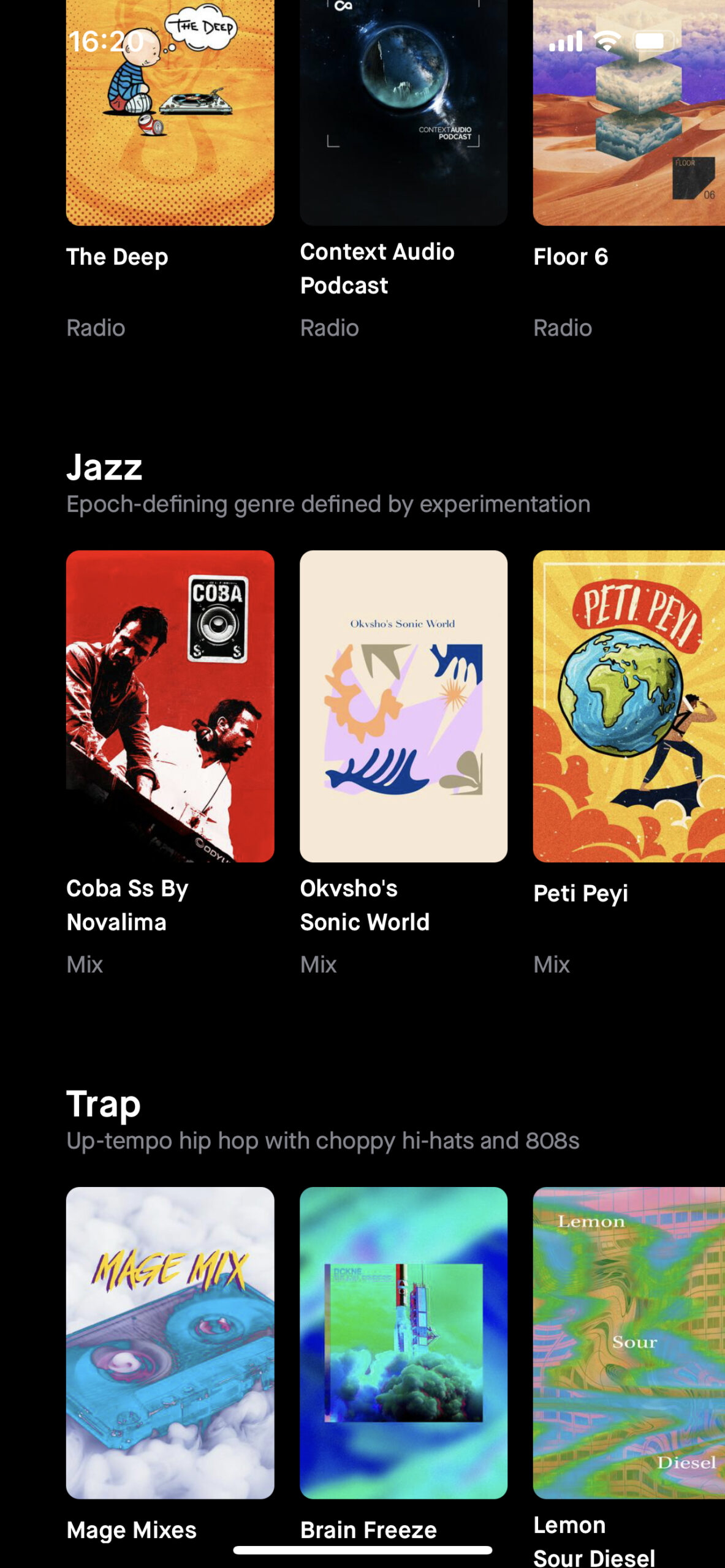
Task: Tap the Mage Mixes title
Action: (131, 1530)
